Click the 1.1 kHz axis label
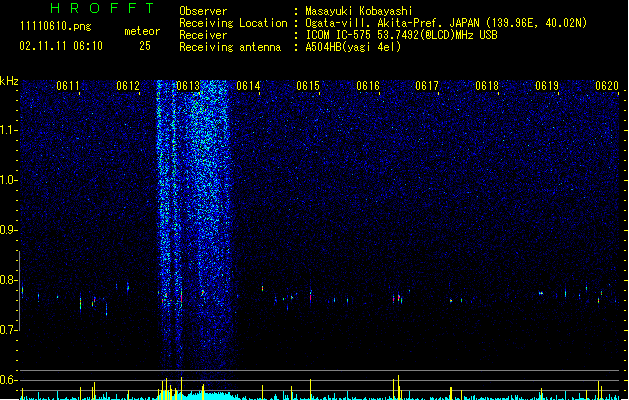Image resolution: width=629 pixels, height=400 pixels. click(8, 130)
